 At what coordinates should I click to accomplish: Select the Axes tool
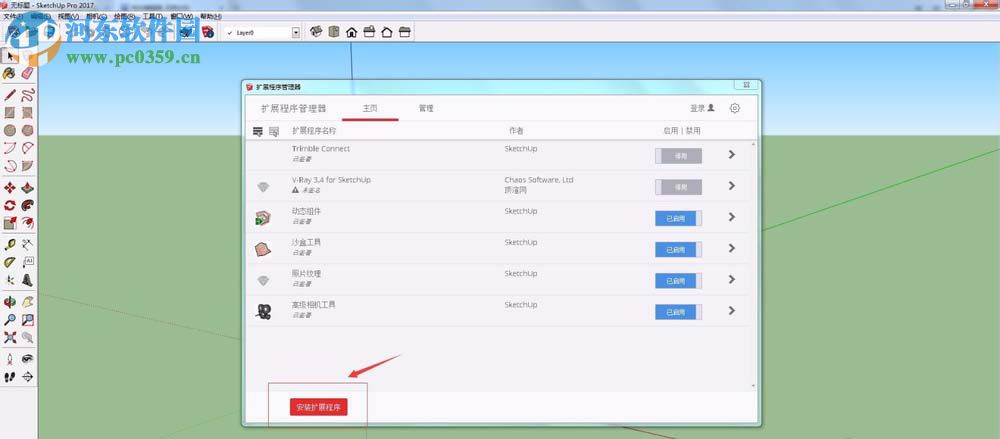[x=10, y=280]
